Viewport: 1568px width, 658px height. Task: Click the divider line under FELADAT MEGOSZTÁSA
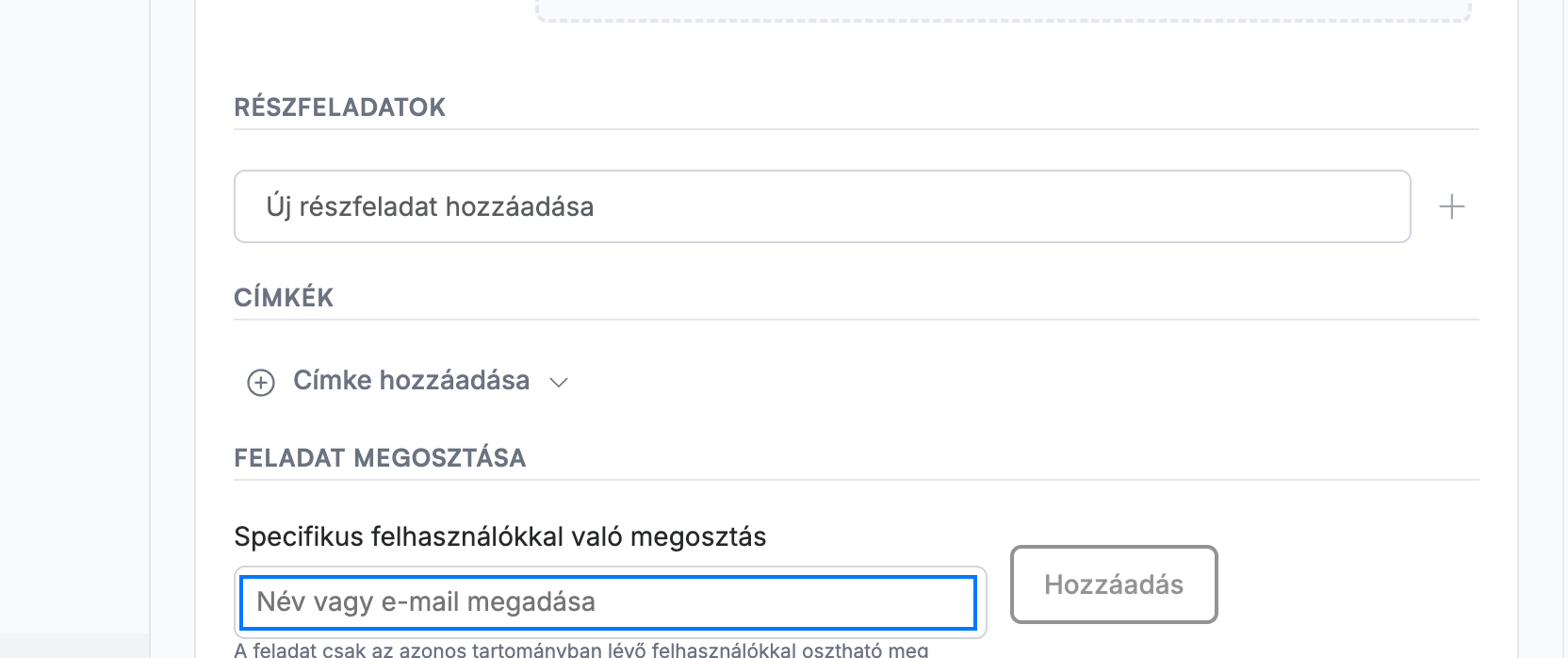point(857,480)
